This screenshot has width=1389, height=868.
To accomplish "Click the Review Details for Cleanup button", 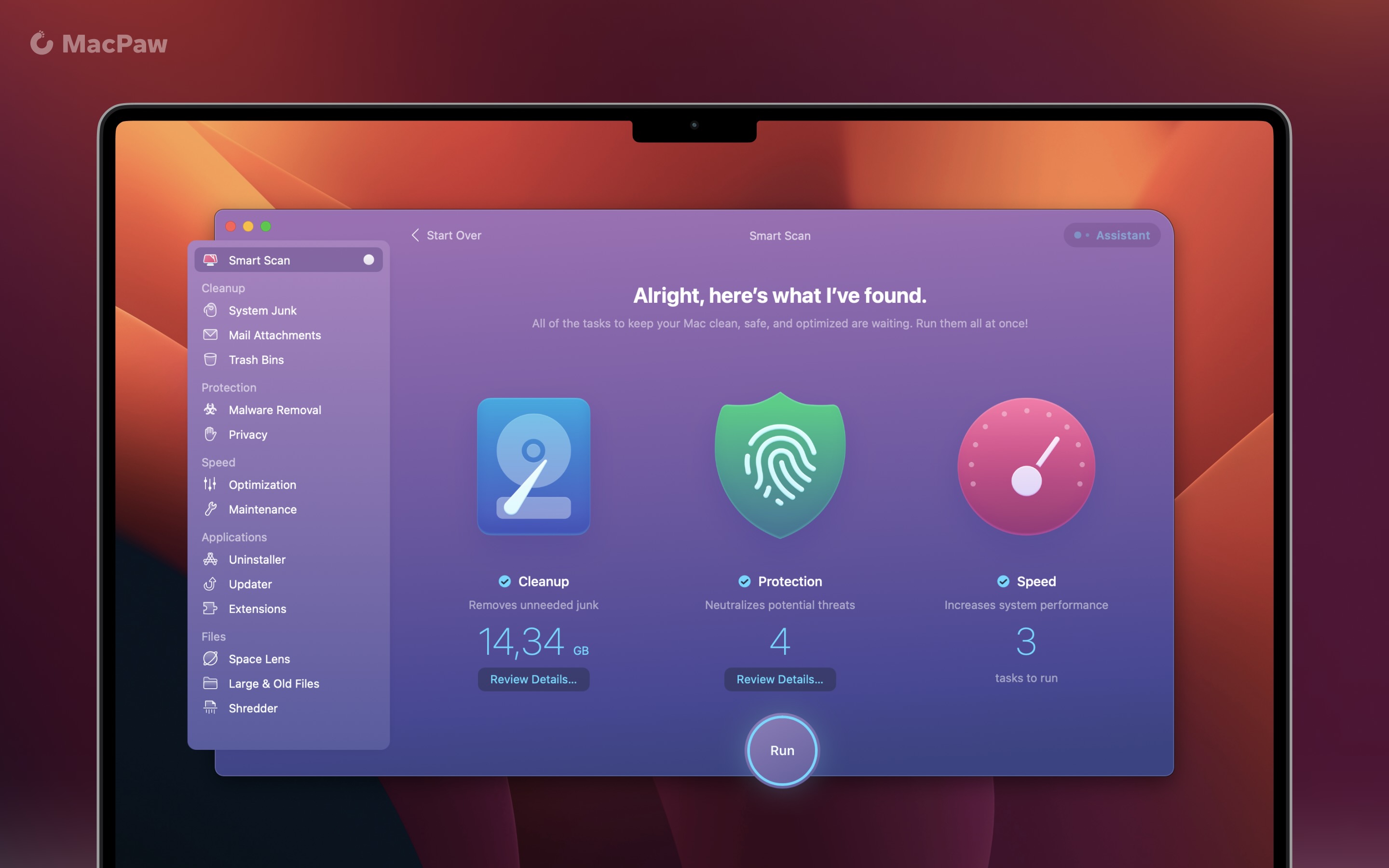I will [x=532, y=678].
